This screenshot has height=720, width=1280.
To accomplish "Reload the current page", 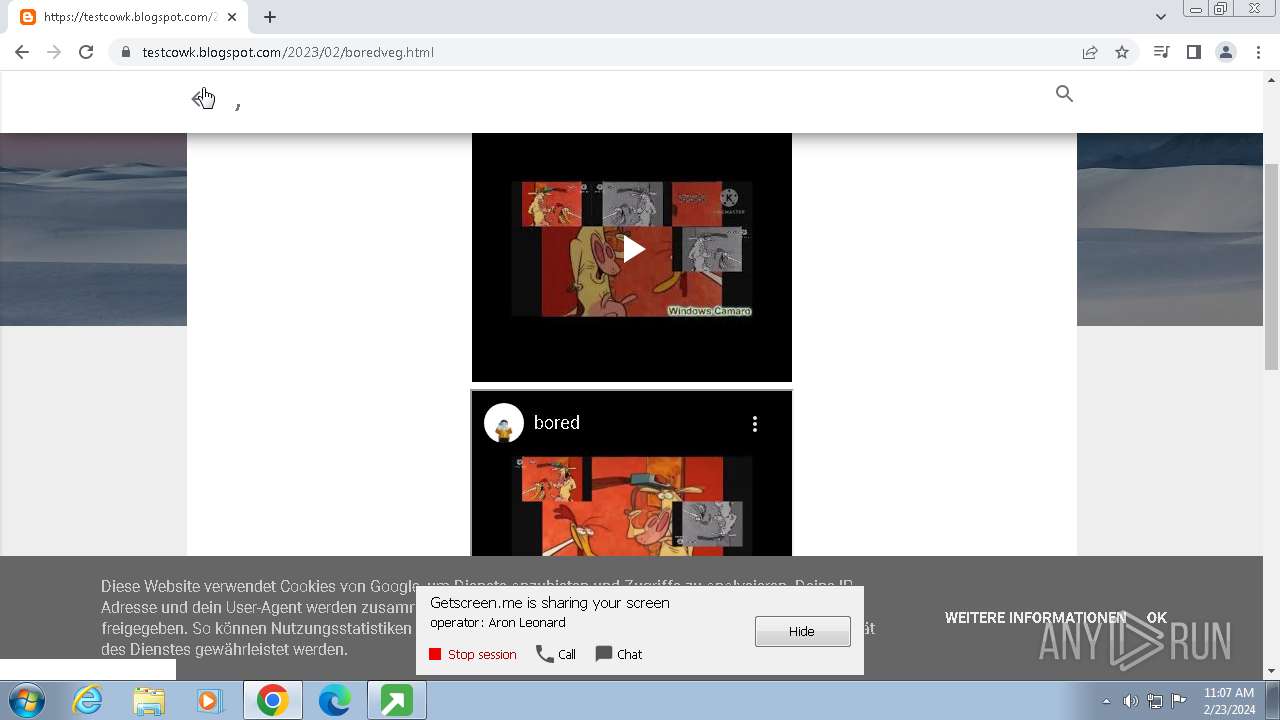I will tap(86, 52).
